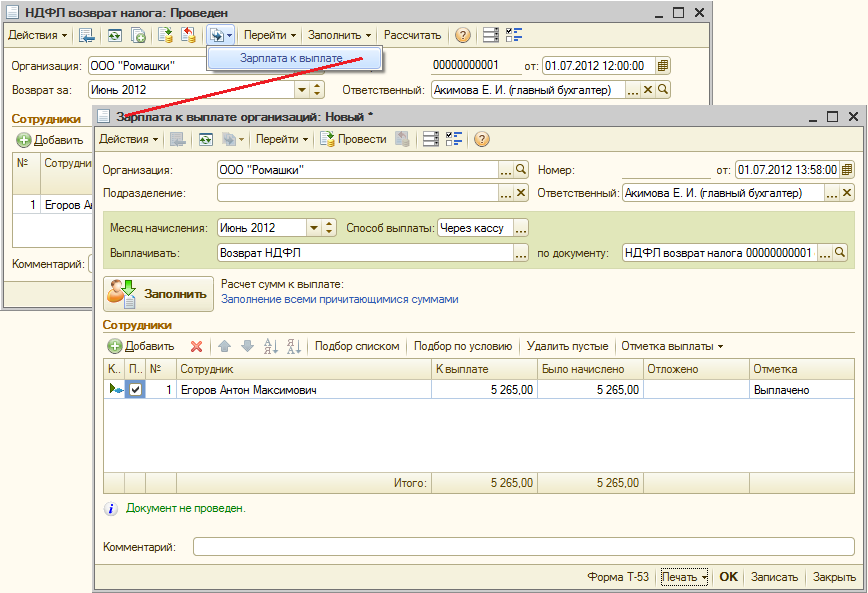
Task: Click Подбор списком in the employees toolbar
Action: coord(357,347)
